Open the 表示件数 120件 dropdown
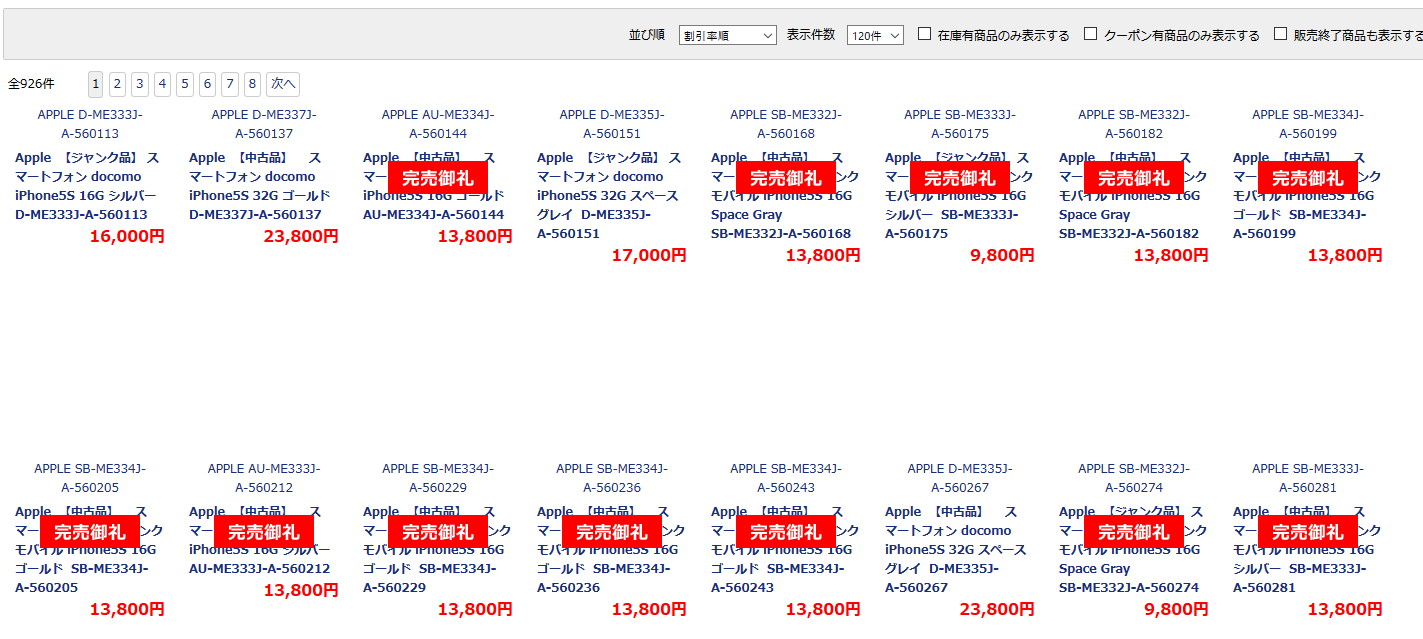Image resolution: width=1423 pixels, height=639 pixels. [x=875, y=35]
